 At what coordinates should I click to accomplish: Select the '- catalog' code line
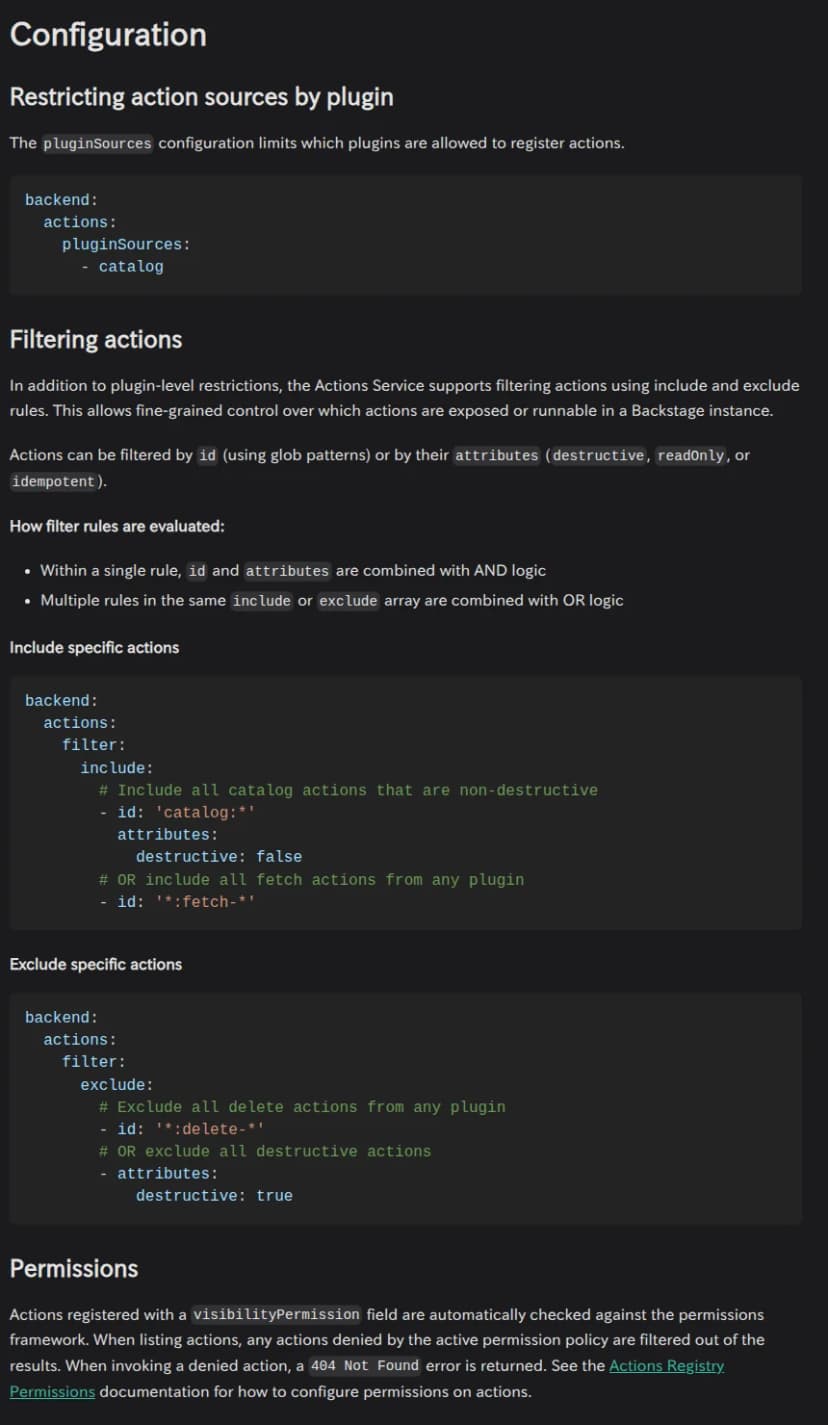point(122,267)
